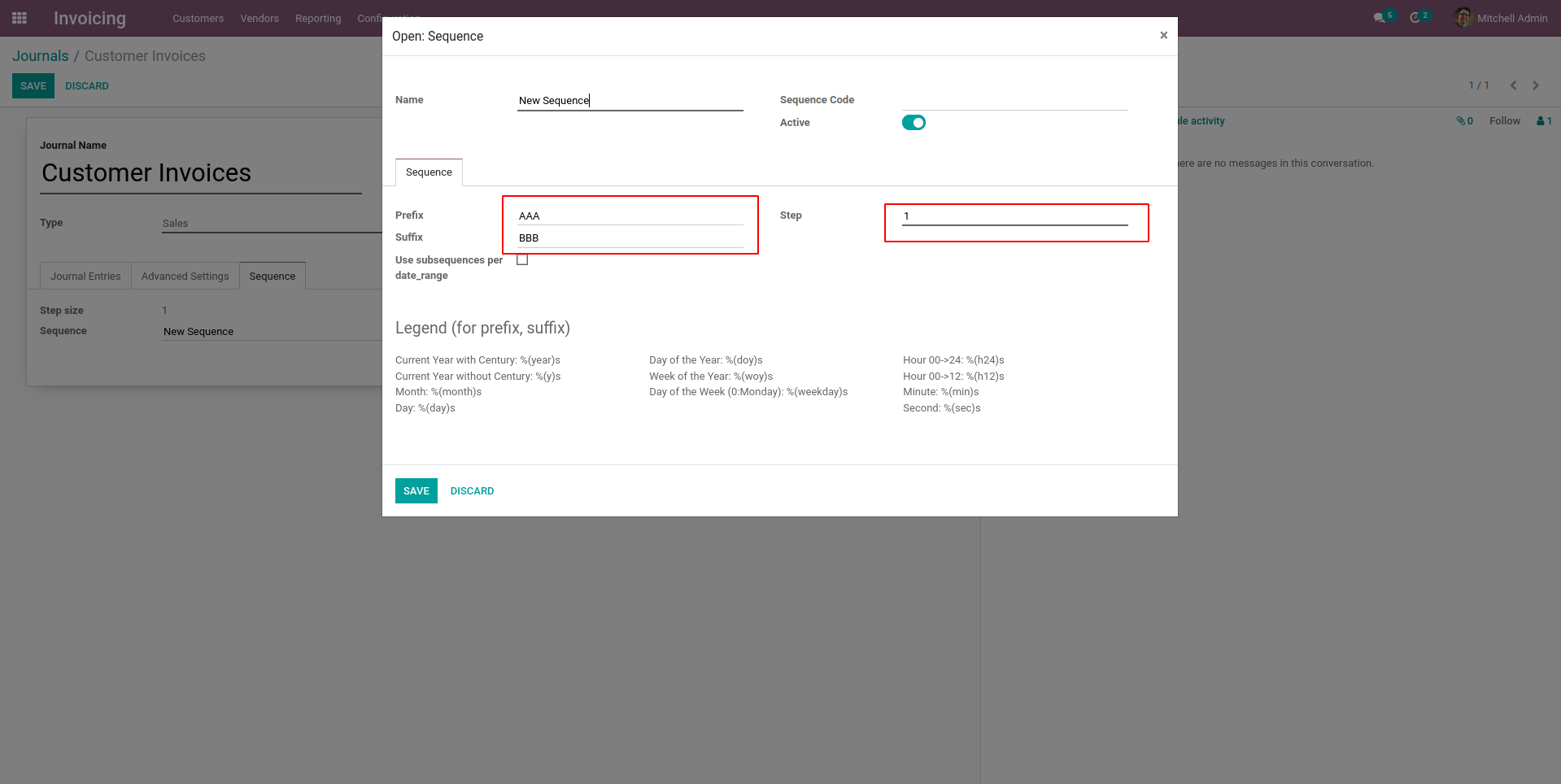Click 'Legend (for prefix, suffix)' heading
This screenshot has width=1561, height=784.
tap(482, 328)
